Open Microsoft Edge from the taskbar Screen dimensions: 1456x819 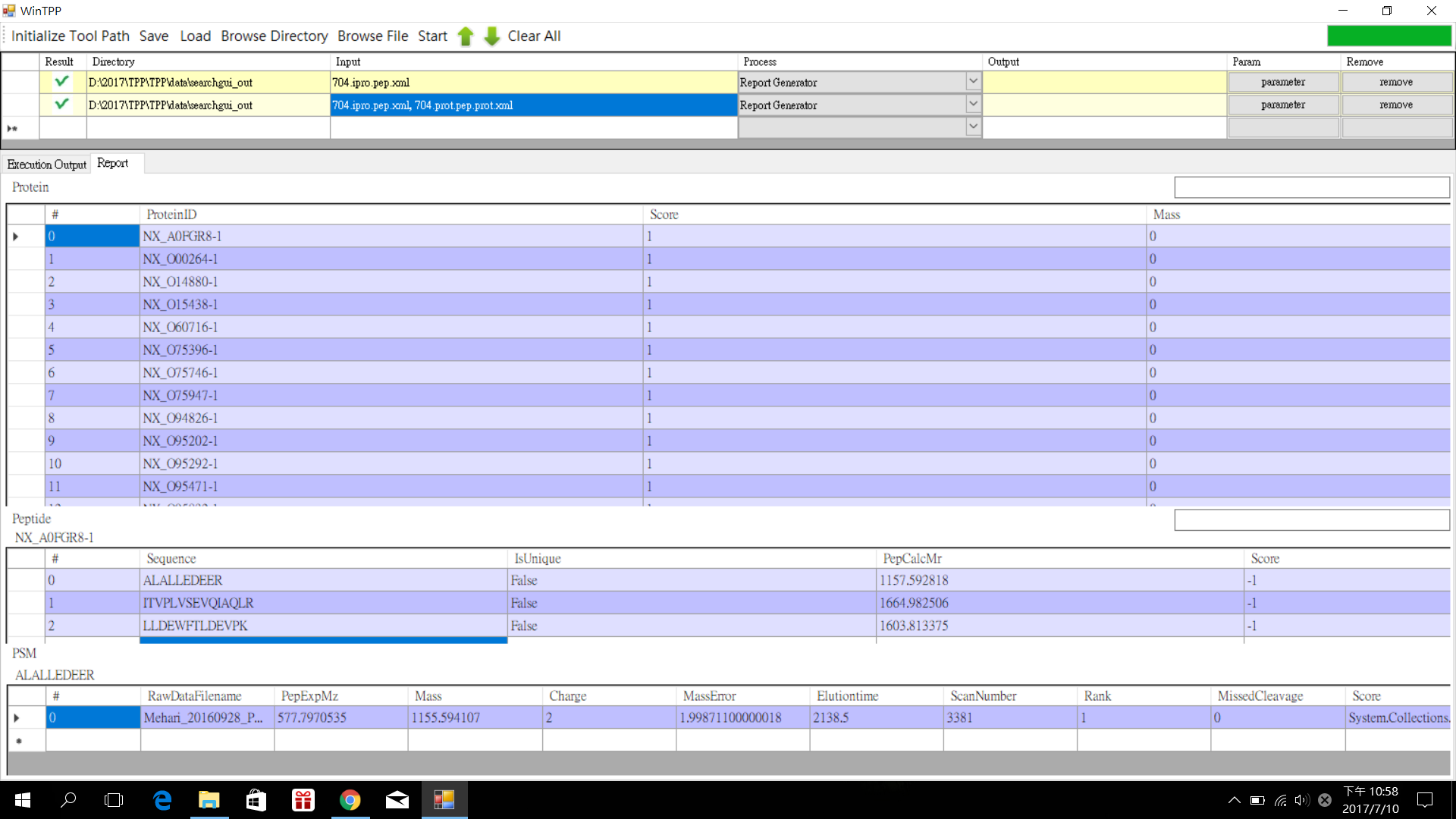tap(162, 800)
